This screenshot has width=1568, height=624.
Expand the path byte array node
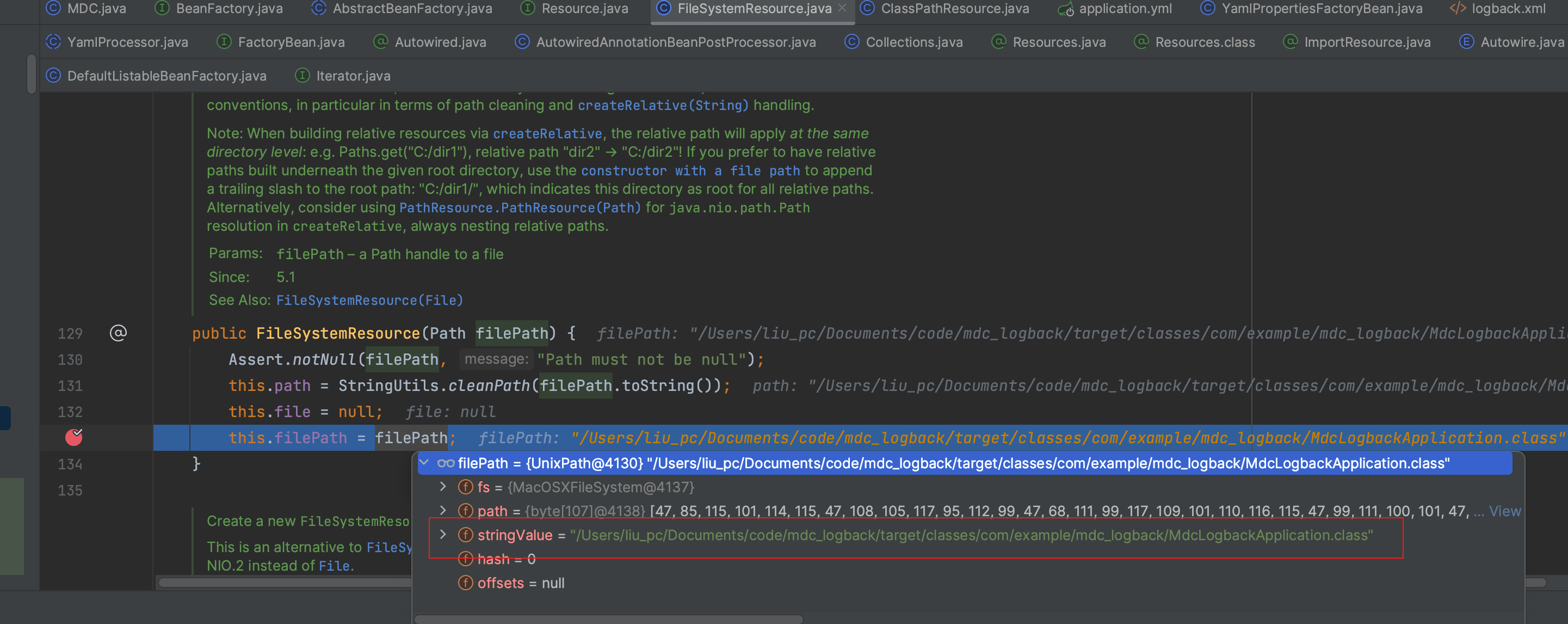(x=443, y=510)
